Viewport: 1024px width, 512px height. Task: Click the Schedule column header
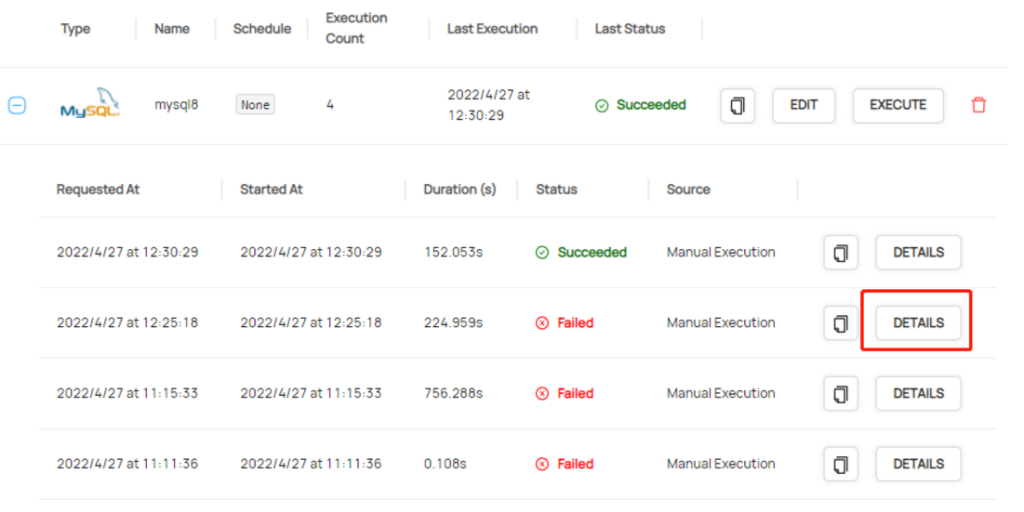coord(262,29)
